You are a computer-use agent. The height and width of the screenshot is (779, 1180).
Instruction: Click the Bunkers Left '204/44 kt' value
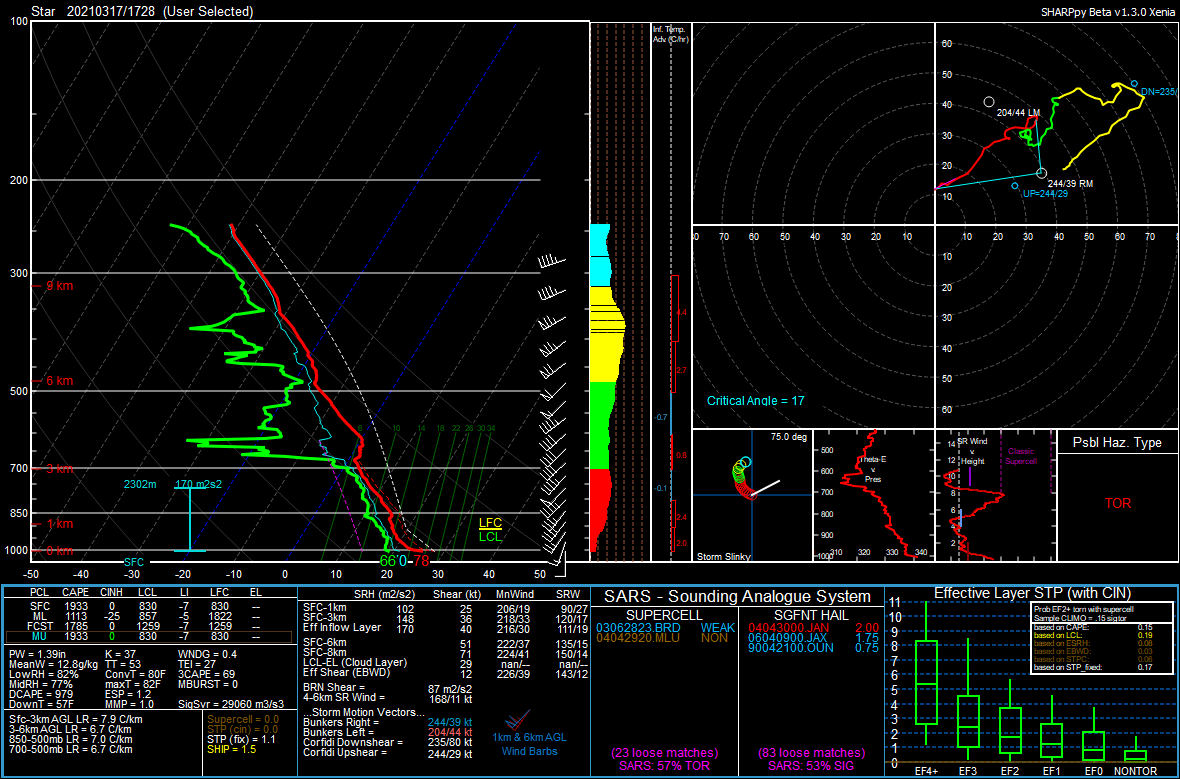point(450,732)
